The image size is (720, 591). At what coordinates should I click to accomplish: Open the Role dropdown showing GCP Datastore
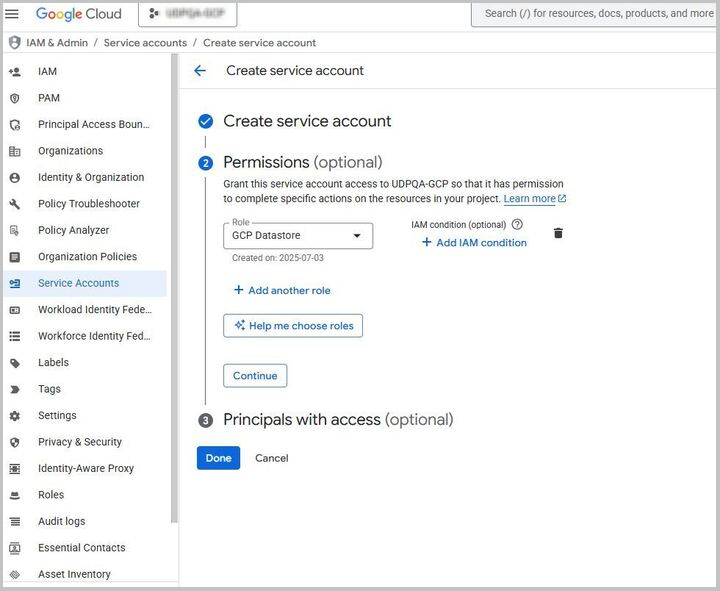tap(298, 236)
